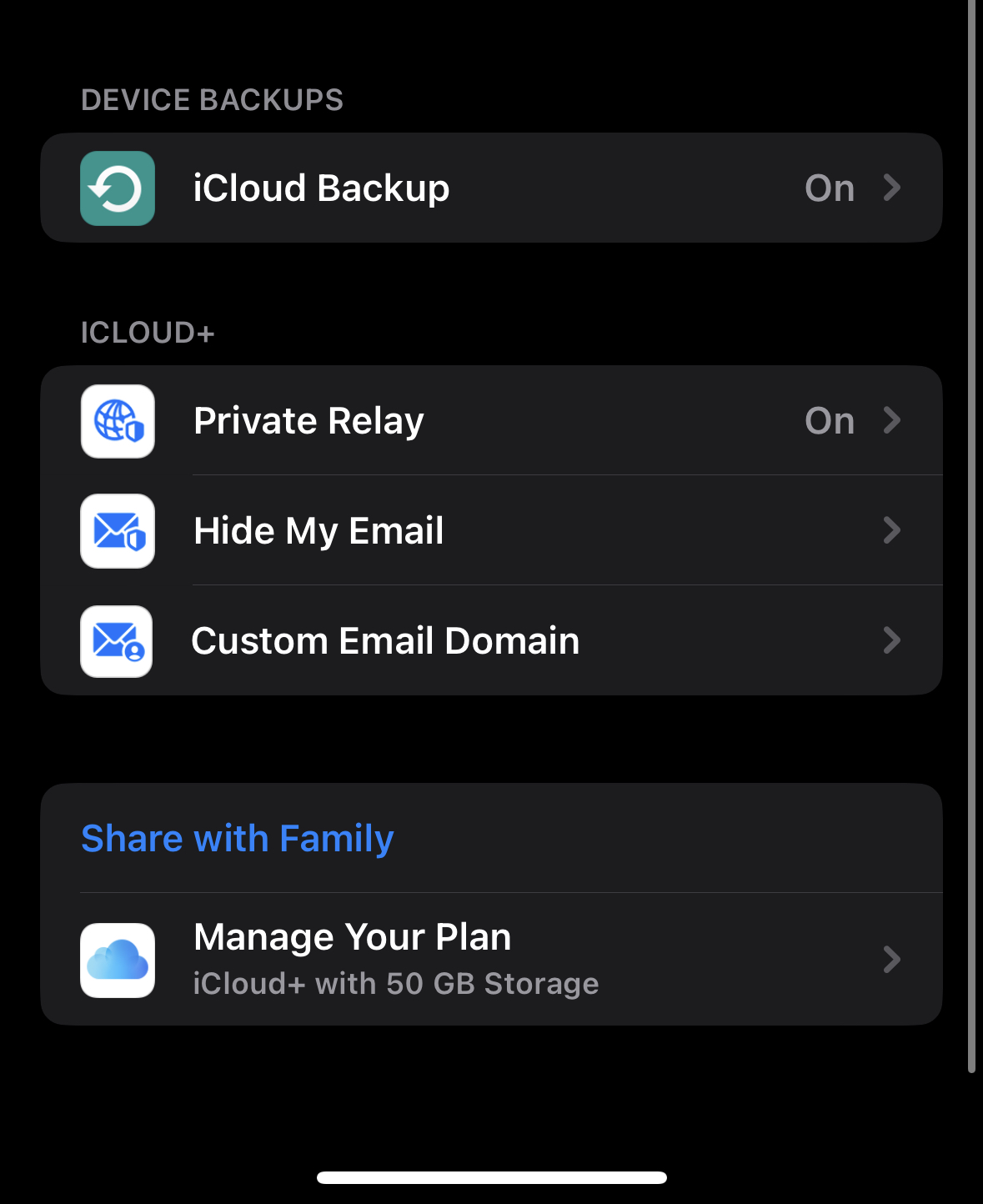The width and height of the screenshot is (983, 1204).
Task: Tap the iCloud Backup restore icon
Action: [x=118, y=188]
